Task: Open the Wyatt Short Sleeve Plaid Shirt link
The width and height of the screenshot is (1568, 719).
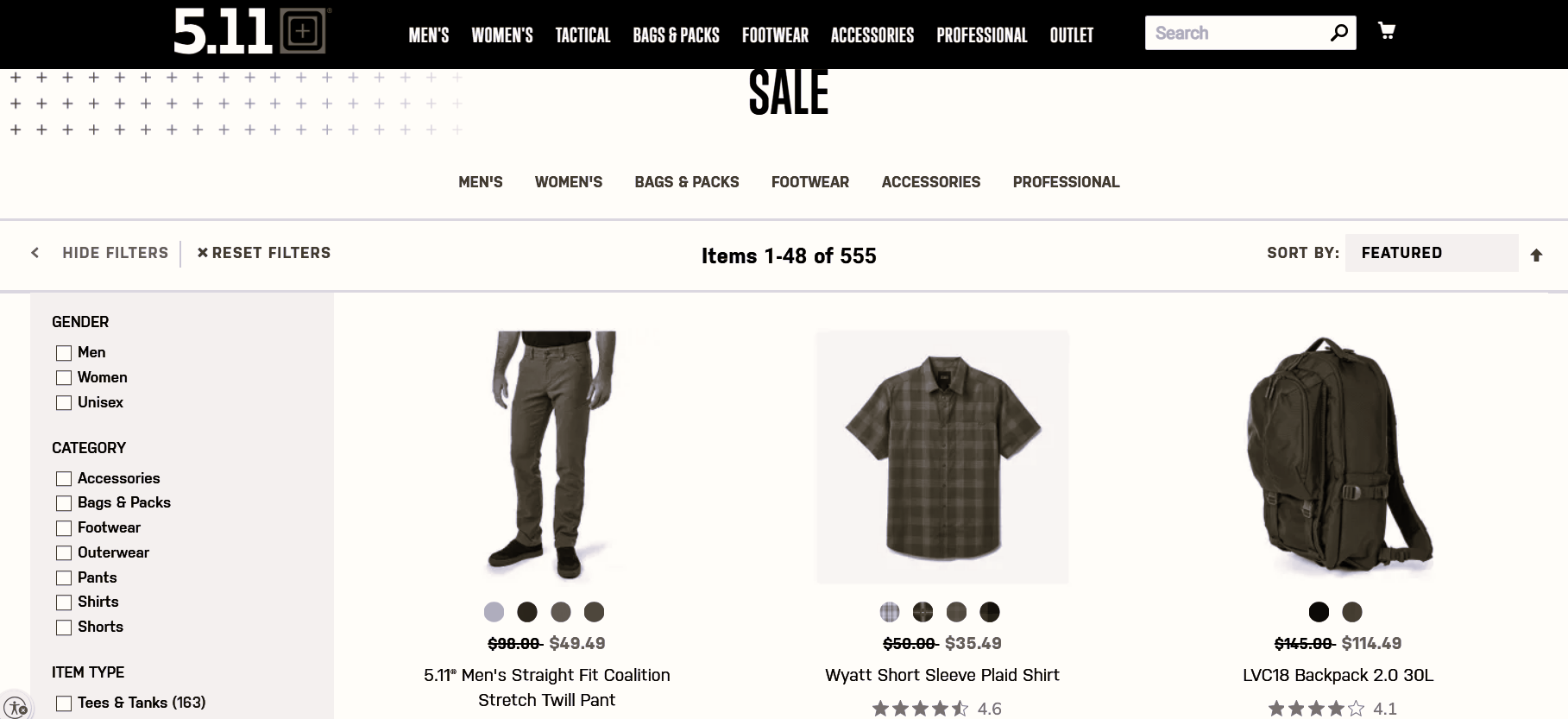Action: 941,675
